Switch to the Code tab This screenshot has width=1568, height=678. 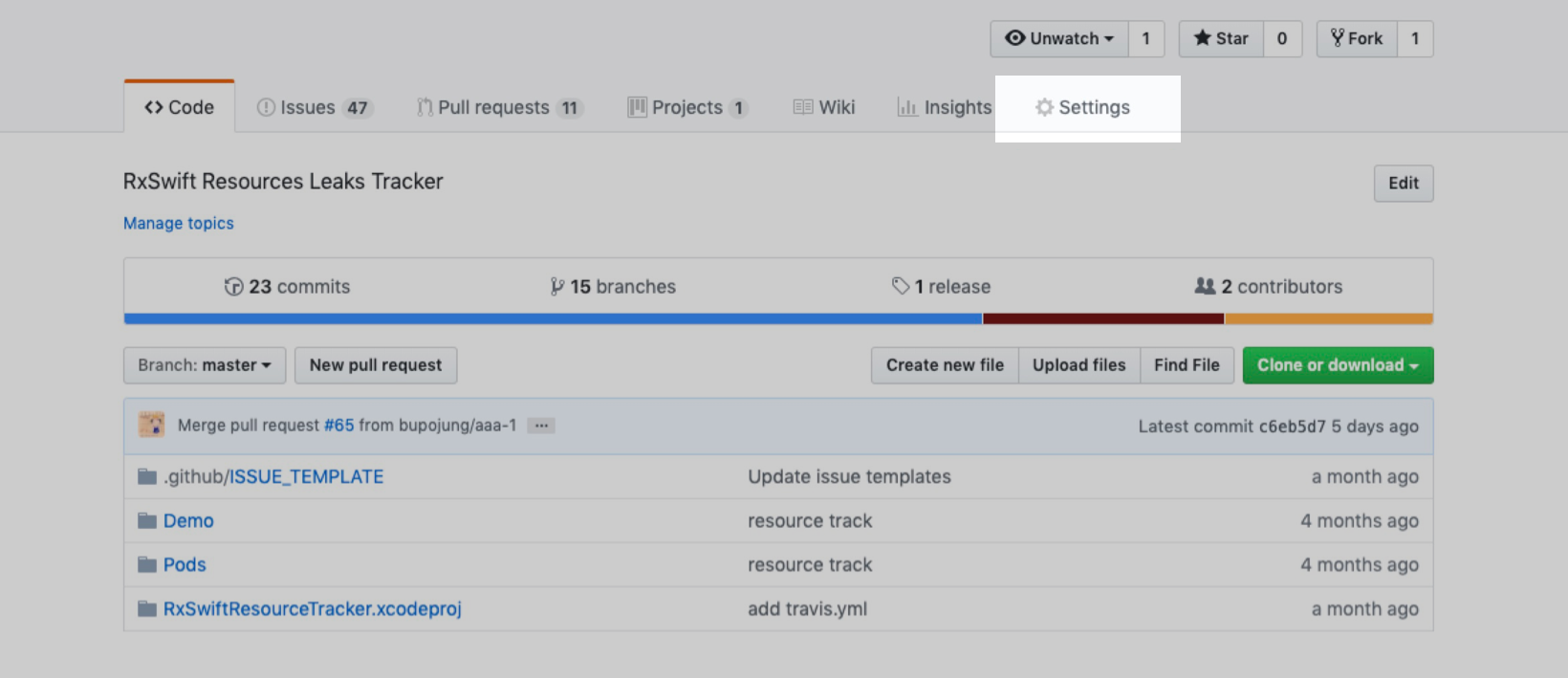179,107
